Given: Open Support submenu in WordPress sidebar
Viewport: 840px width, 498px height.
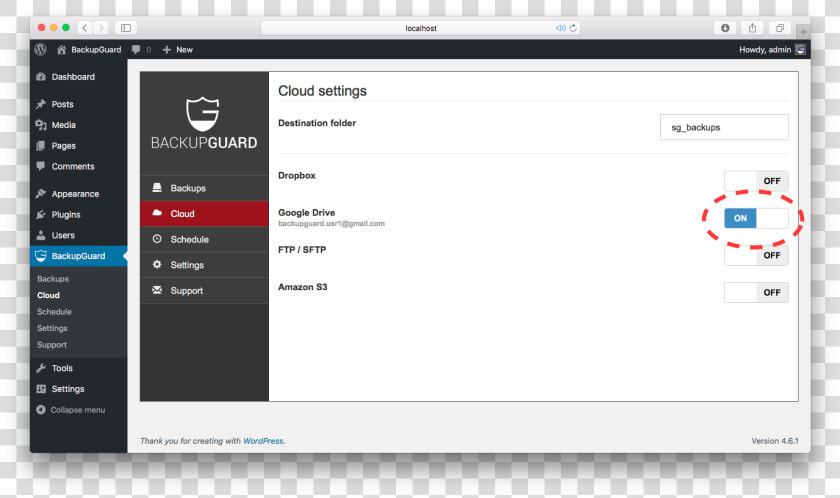Looking at the screenshot, I should [52, 345].
